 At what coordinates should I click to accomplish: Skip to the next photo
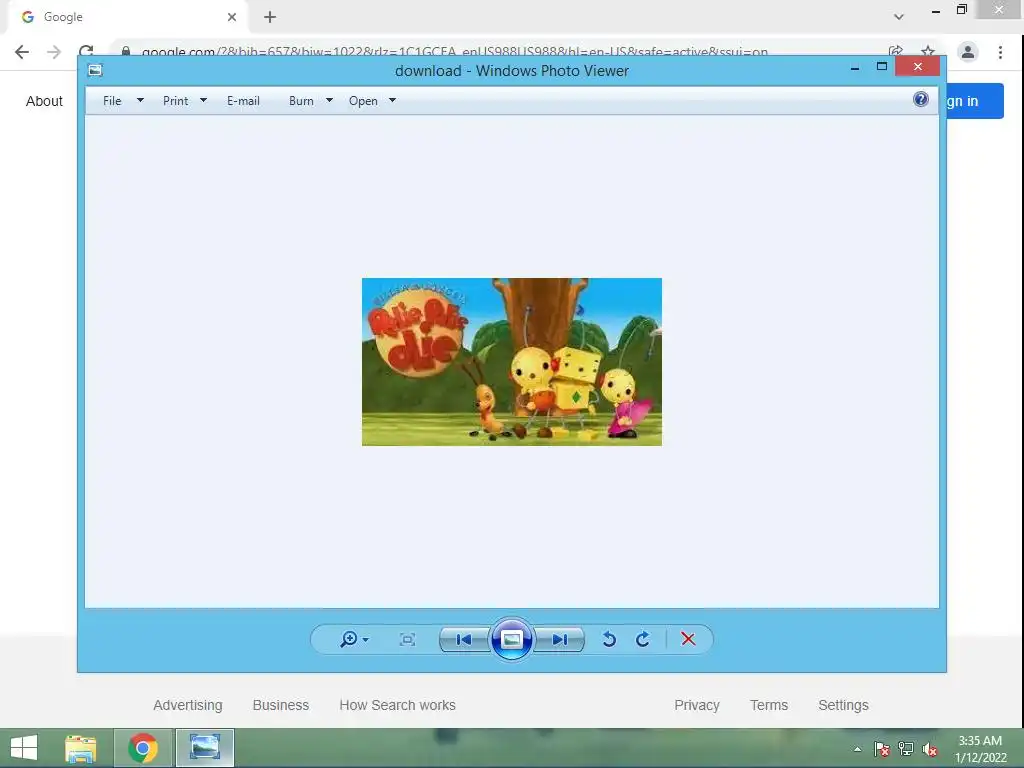coord(560,640)
